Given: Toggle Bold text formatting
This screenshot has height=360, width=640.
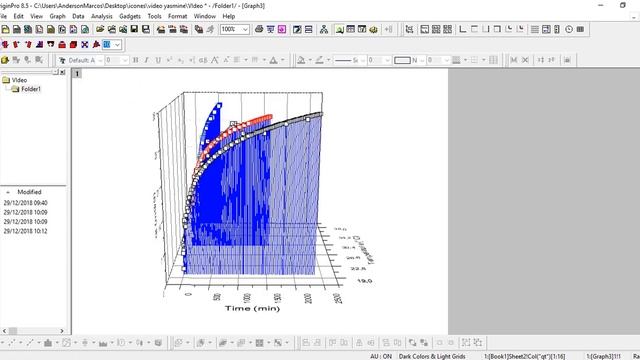Looking at the screenshot, I should 136,60.
